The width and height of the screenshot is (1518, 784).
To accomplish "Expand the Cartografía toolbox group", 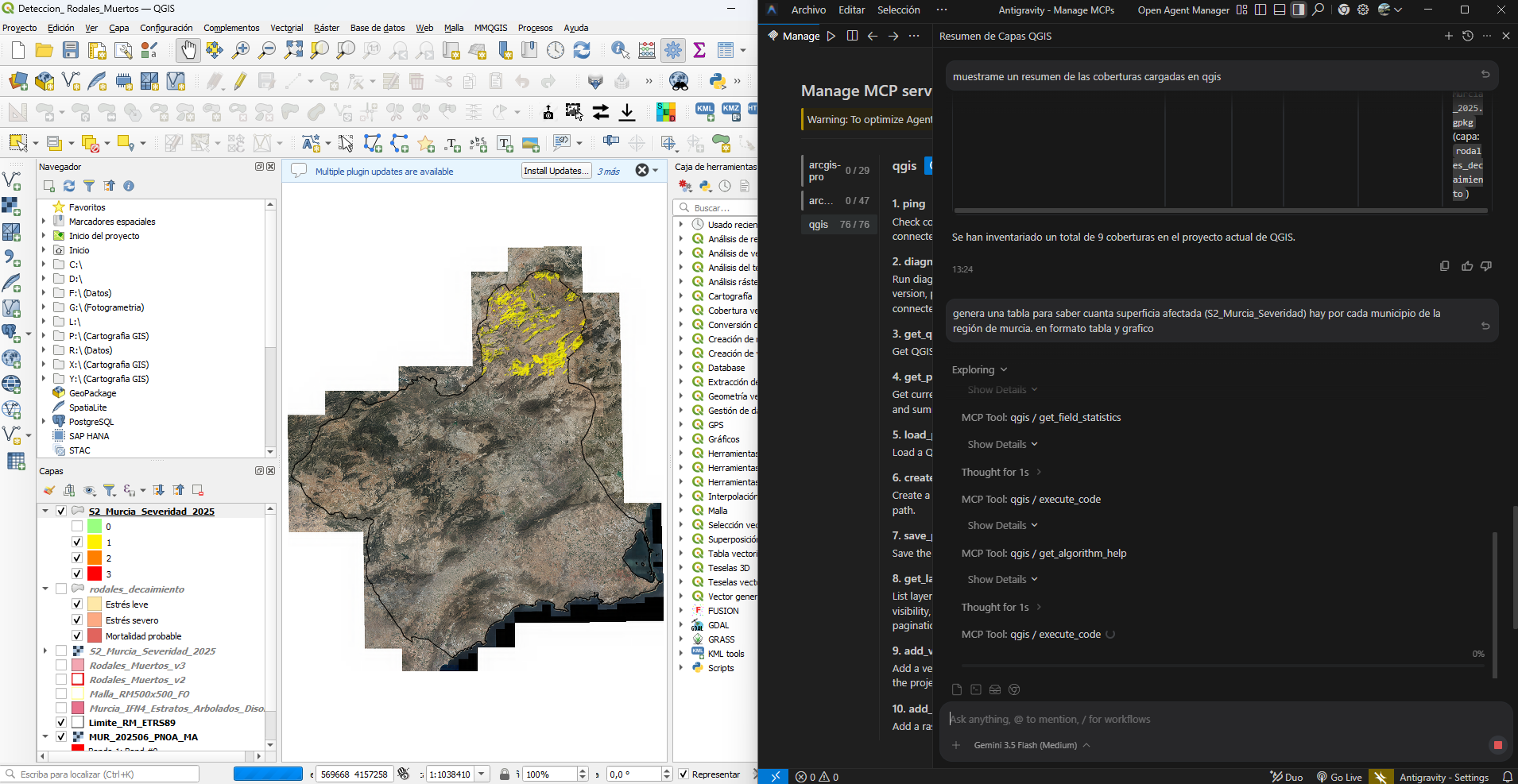I will click(681, 295).
